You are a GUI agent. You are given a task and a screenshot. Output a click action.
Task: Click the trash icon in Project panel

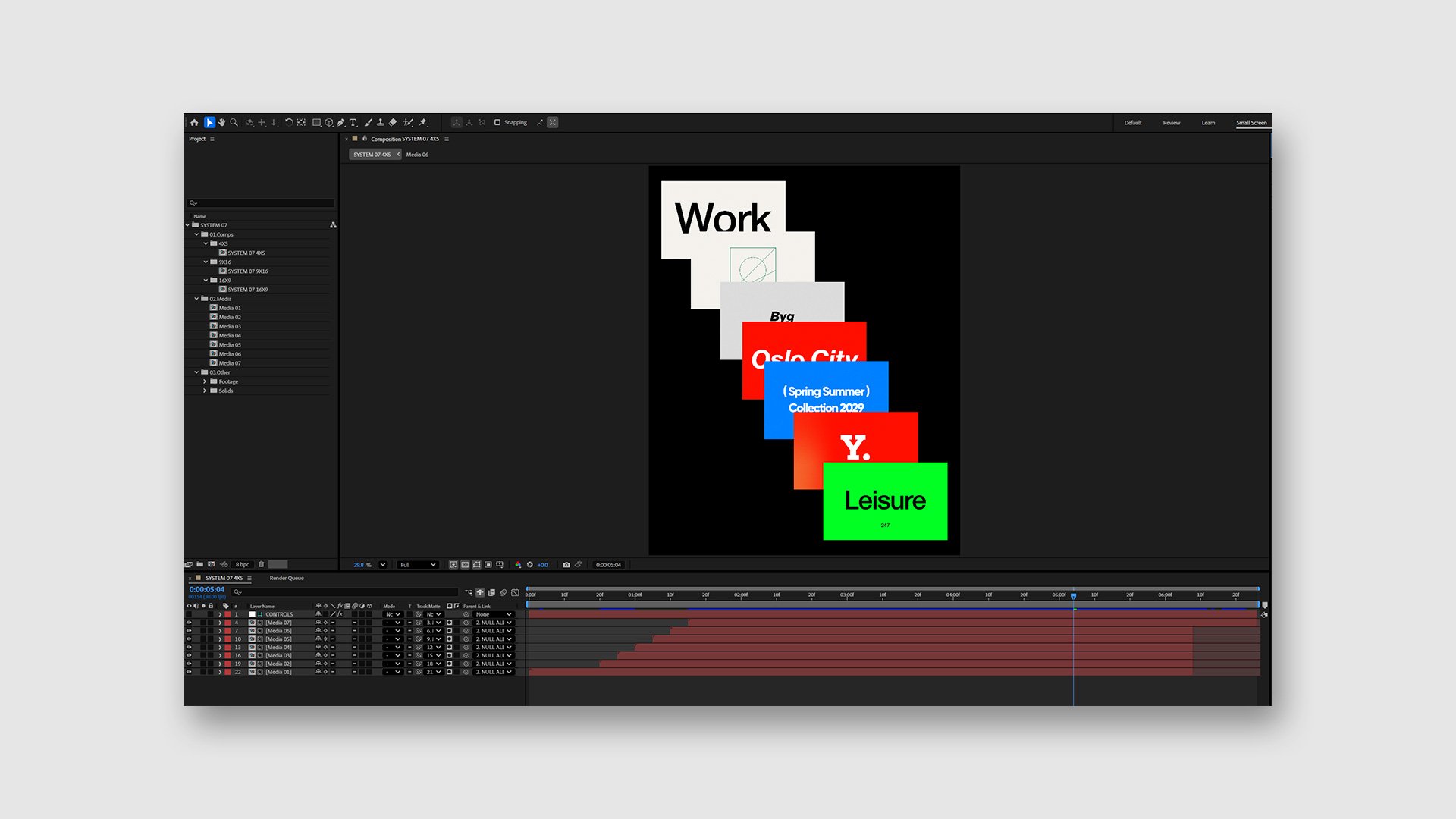click(x=261, y=564)
